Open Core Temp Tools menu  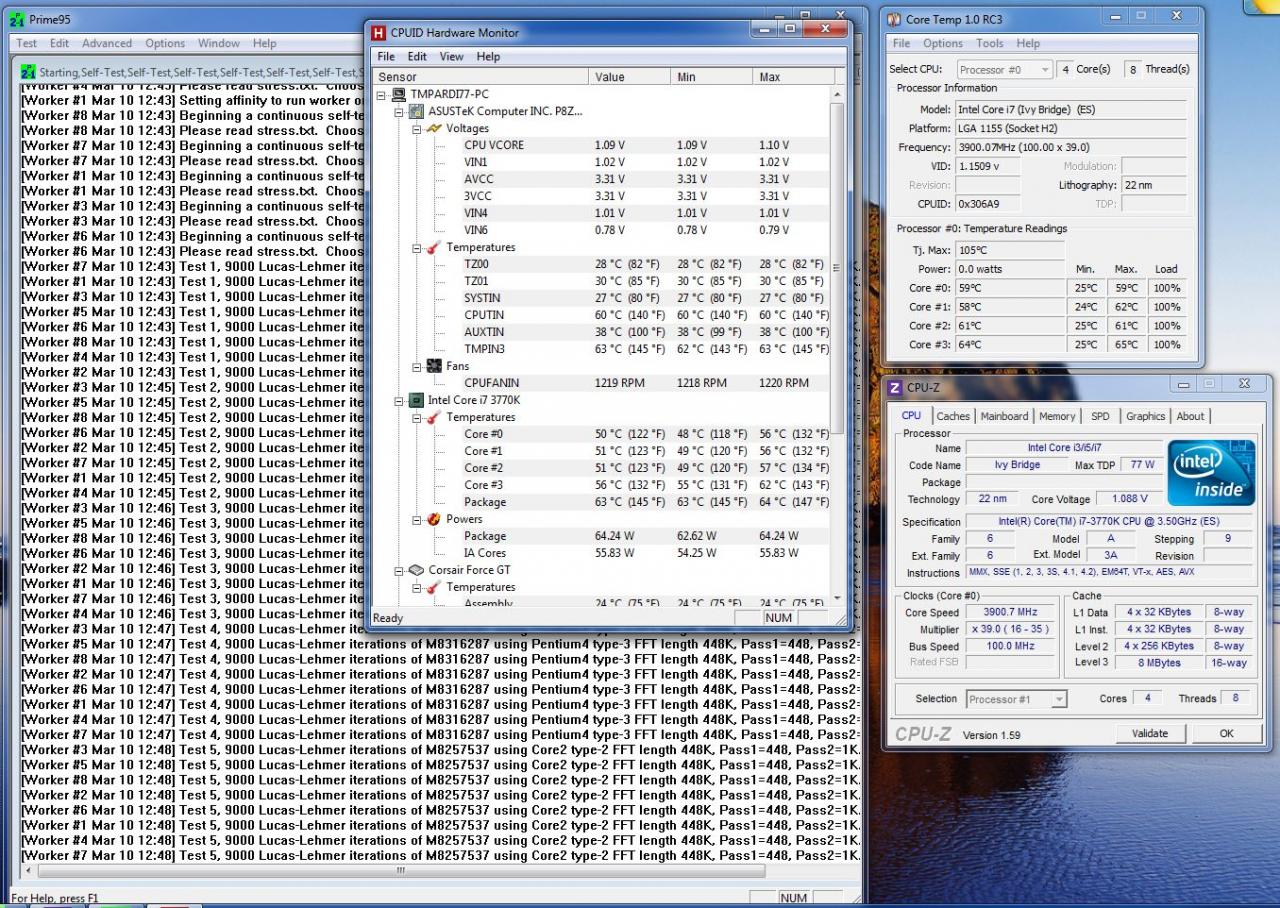pos(989,43)
